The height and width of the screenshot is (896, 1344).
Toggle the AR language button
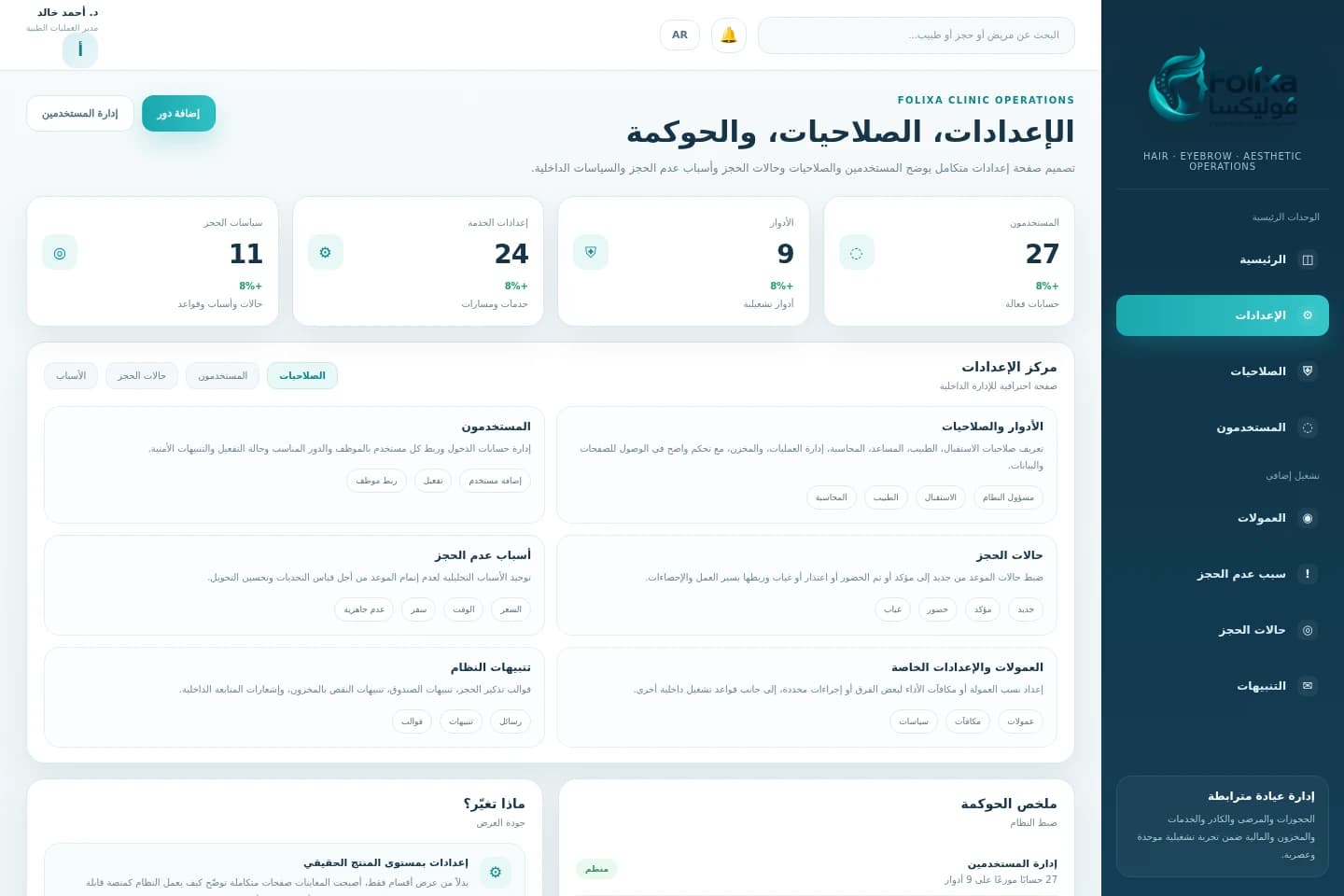[679, 35]
